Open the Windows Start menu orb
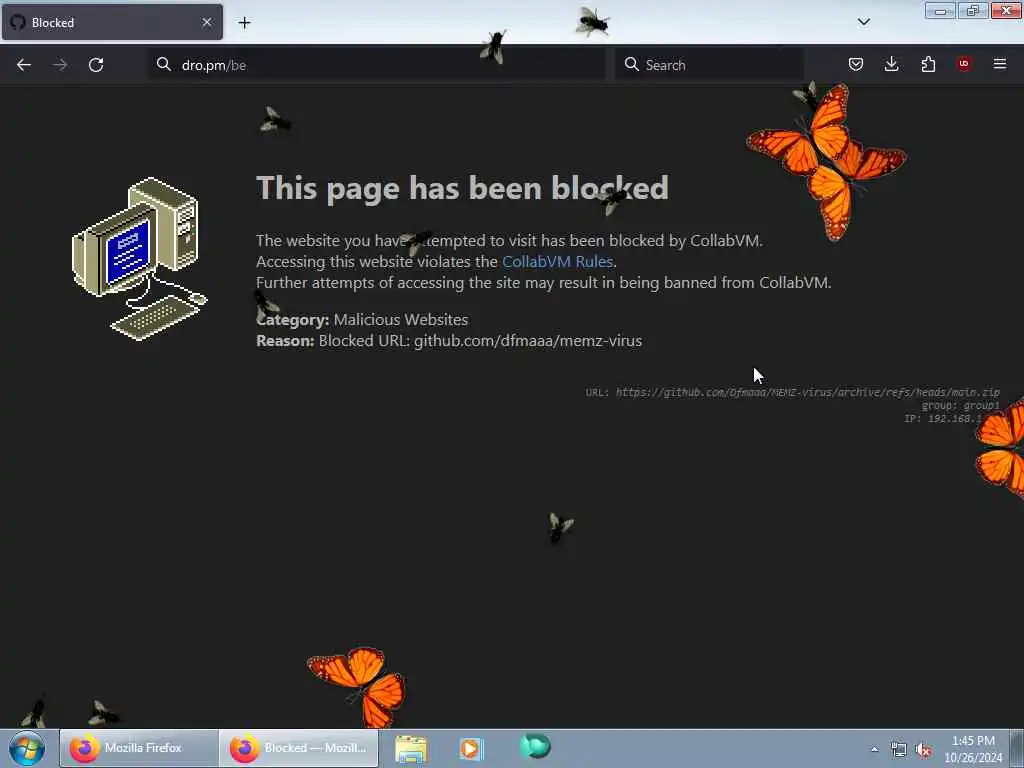The height and width of the screenshot is (768, 1024). 27,748
